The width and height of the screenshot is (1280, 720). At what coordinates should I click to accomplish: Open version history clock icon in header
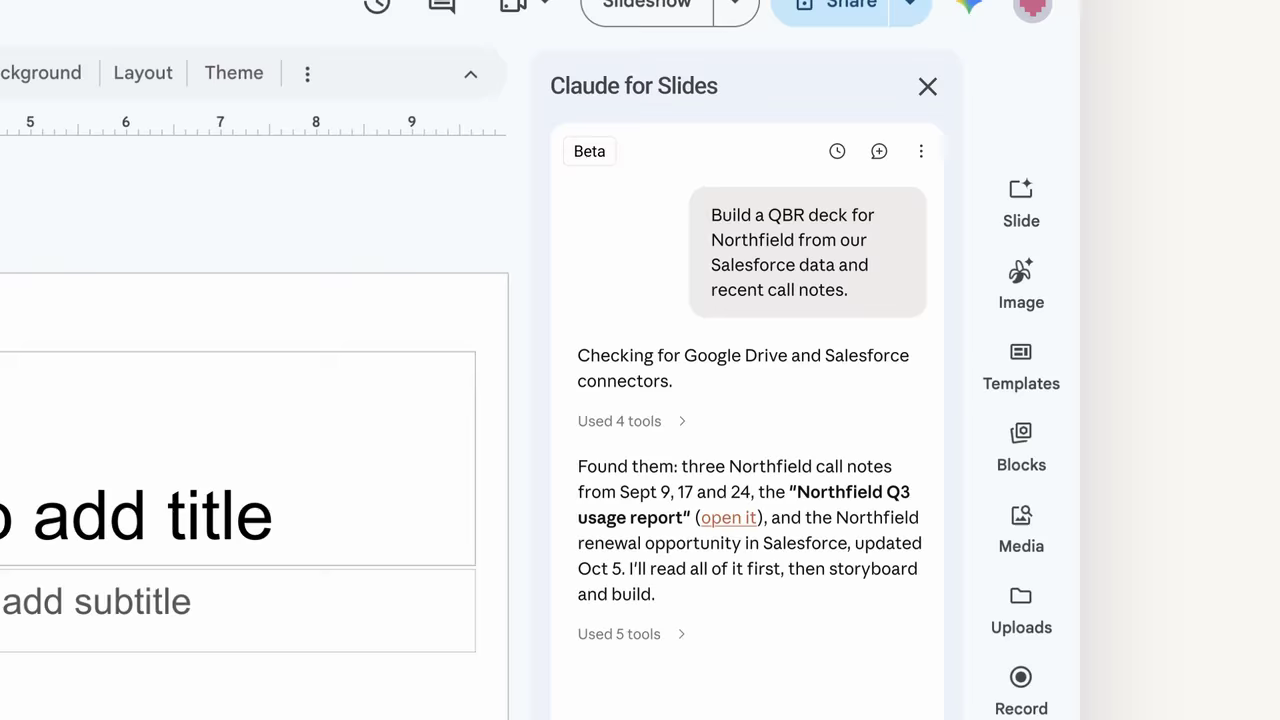click(x=377, y=5)
